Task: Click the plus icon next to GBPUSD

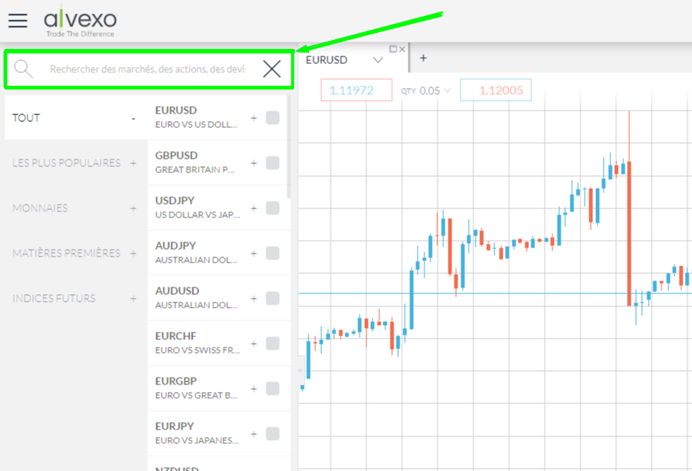Action: [254, 163]
